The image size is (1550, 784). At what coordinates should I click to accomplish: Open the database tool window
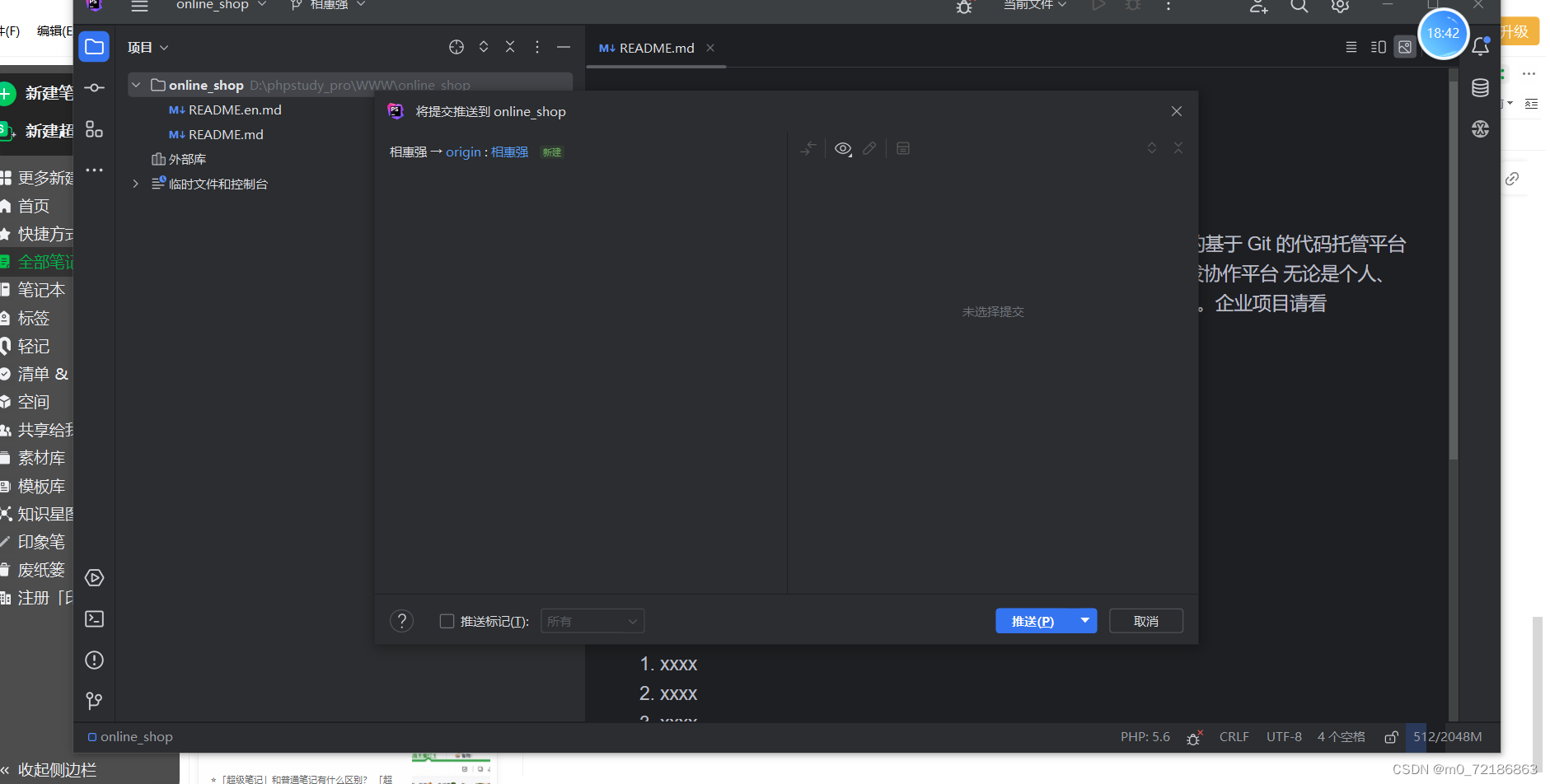[x=1481, y=88]
